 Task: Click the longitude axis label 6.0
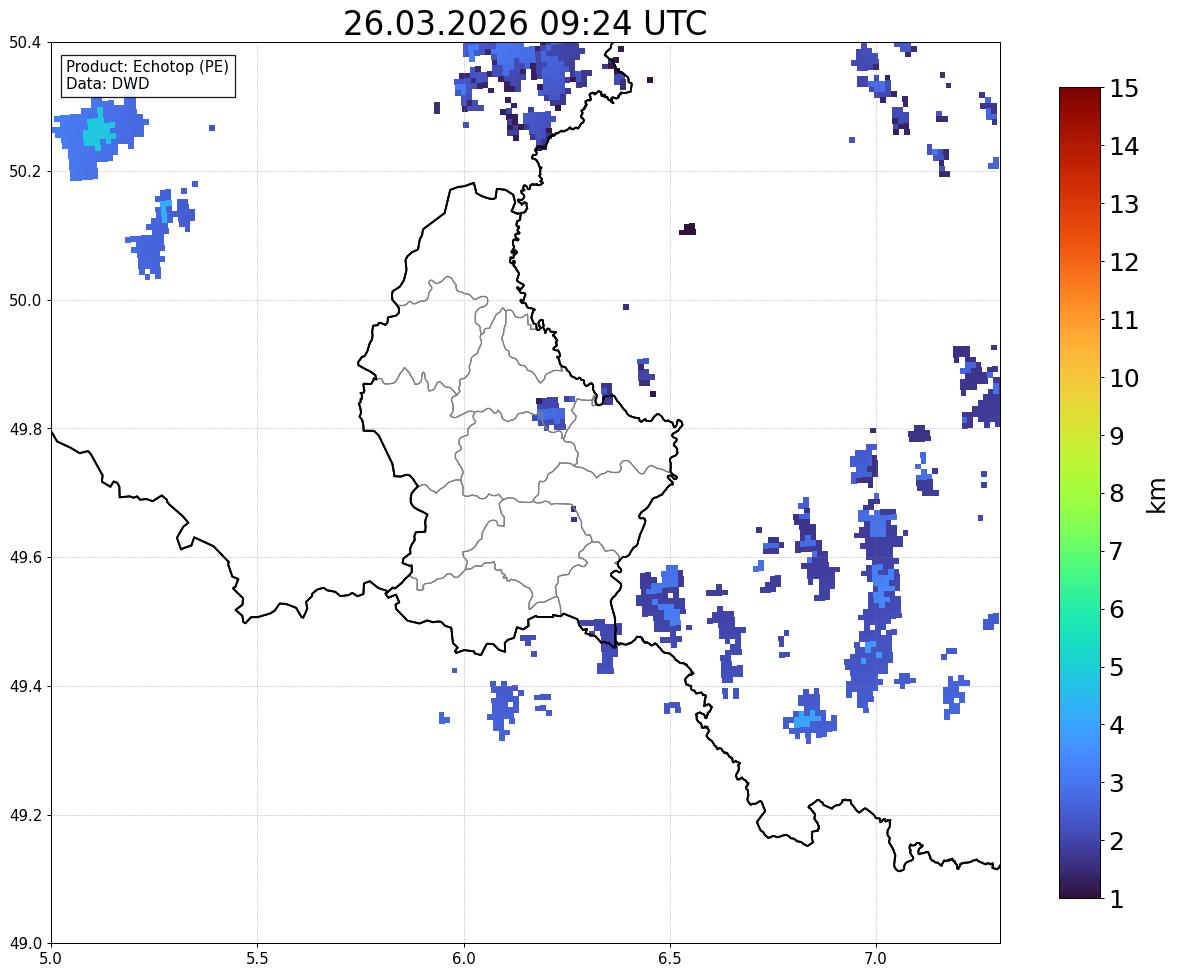464,959
